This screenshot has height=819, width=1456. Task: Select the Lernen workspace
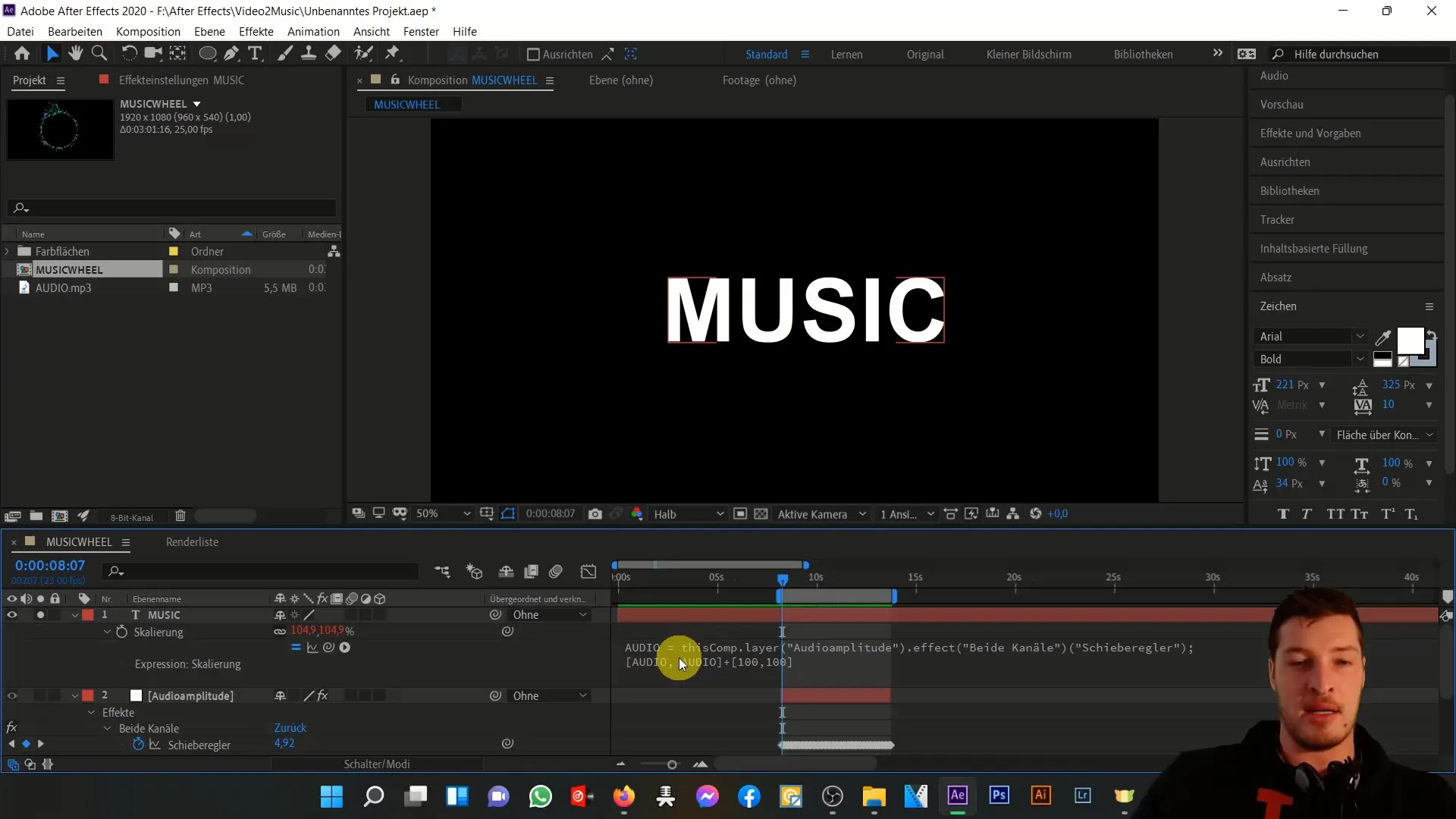click(846, 55)
